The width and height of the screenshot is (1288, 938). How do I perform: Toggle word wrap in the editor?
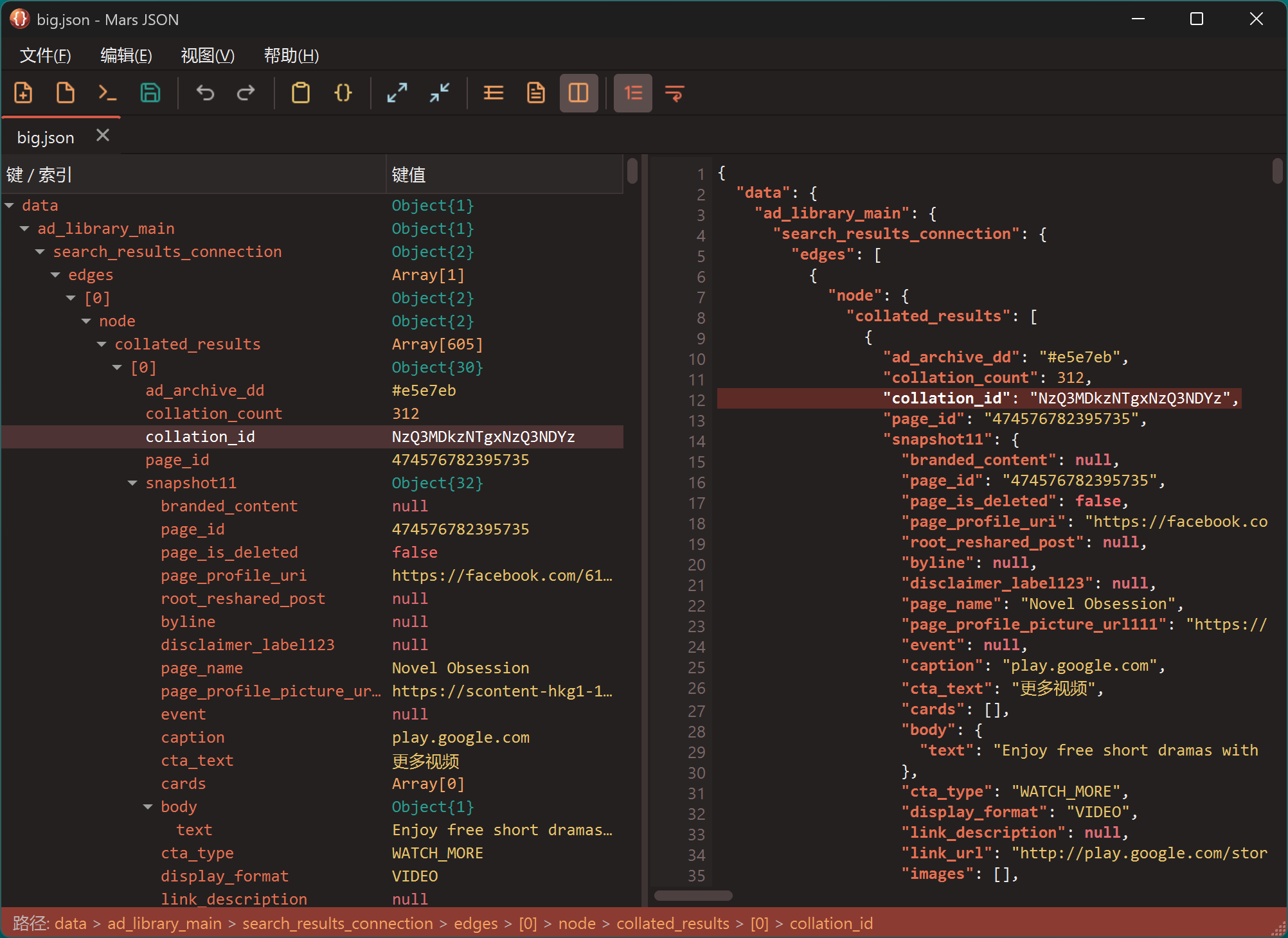pyautogui.click(x=674, y=93)
